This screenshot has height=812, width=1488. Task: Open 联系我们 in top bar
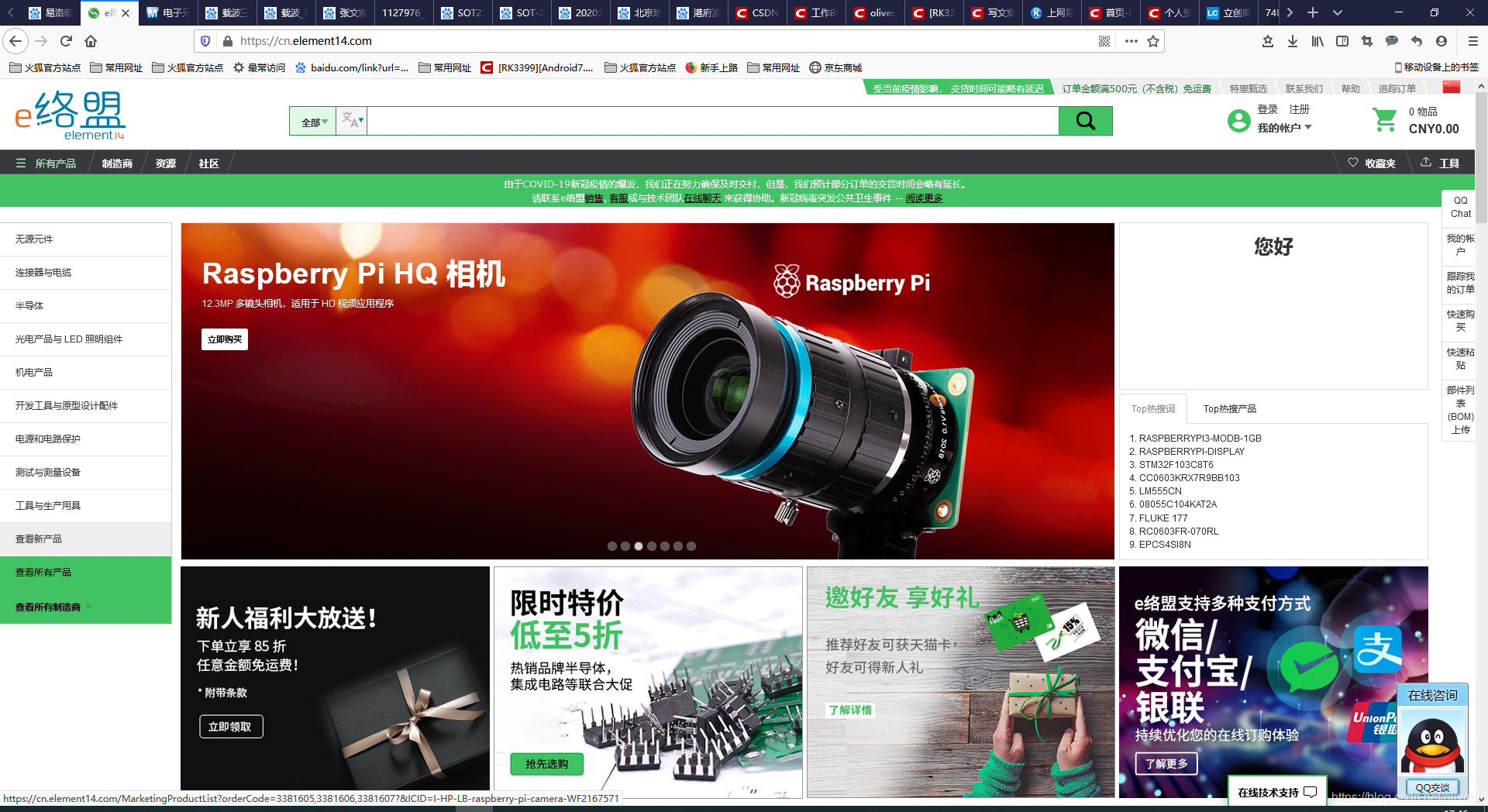point(1304,88)
